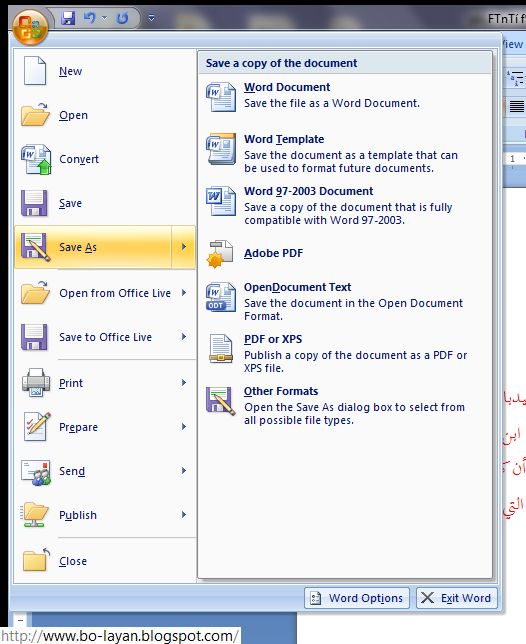
Task: Select New in the Office menu
Action: (105, 71)
